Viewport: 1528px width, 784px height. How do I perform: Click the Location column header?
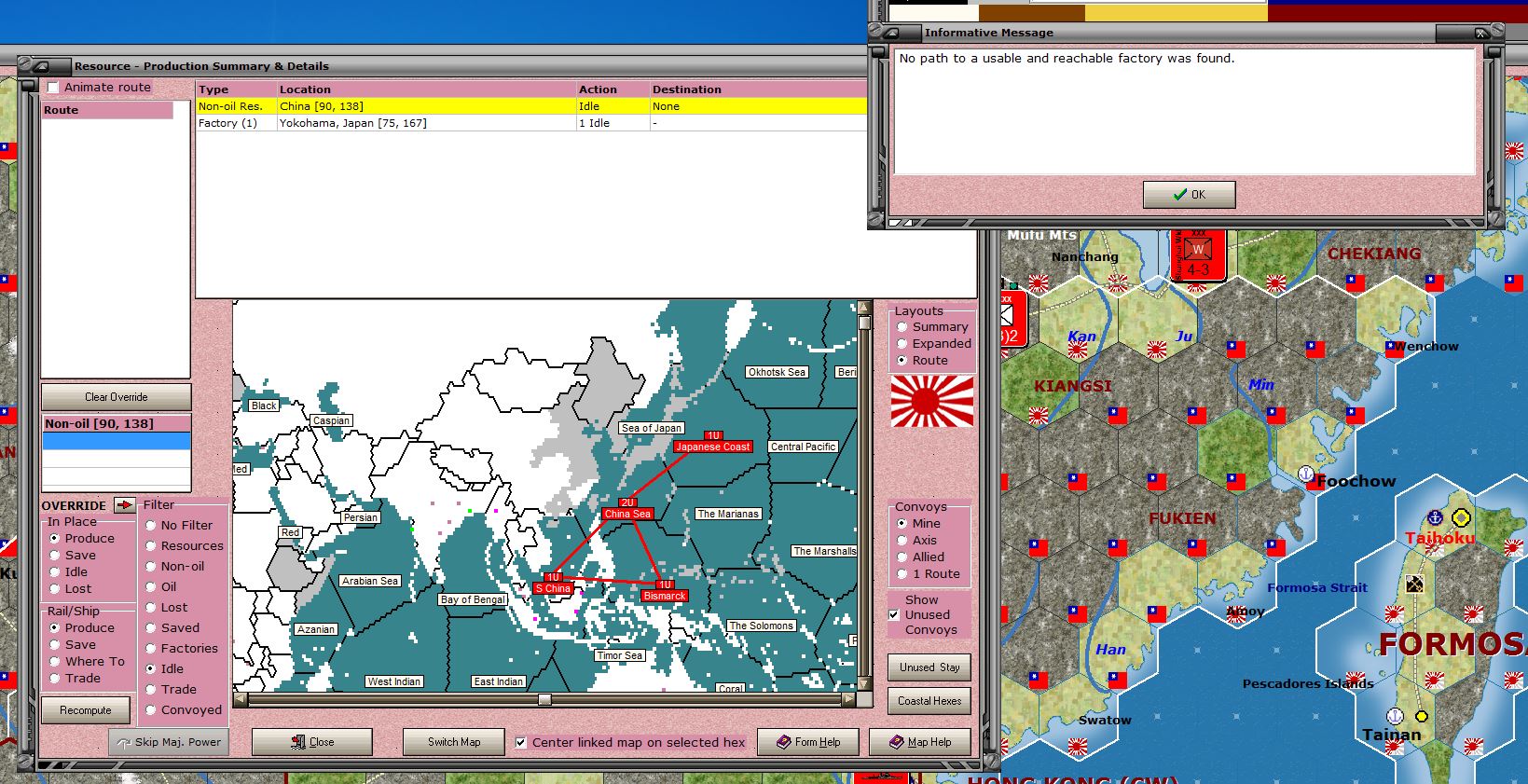(x=426, y=89)
